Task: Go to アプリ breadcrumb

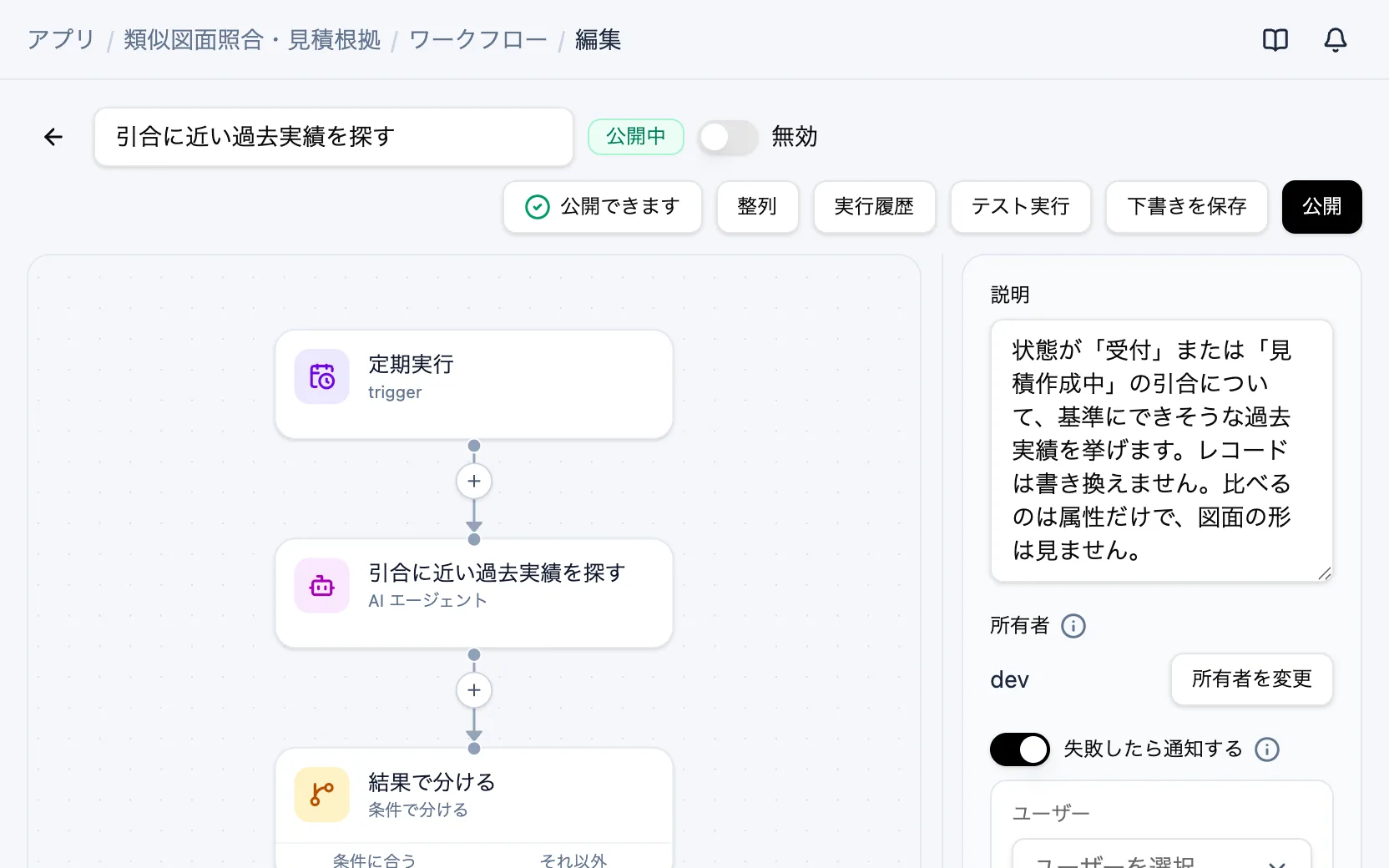Action: coord(61,40)
